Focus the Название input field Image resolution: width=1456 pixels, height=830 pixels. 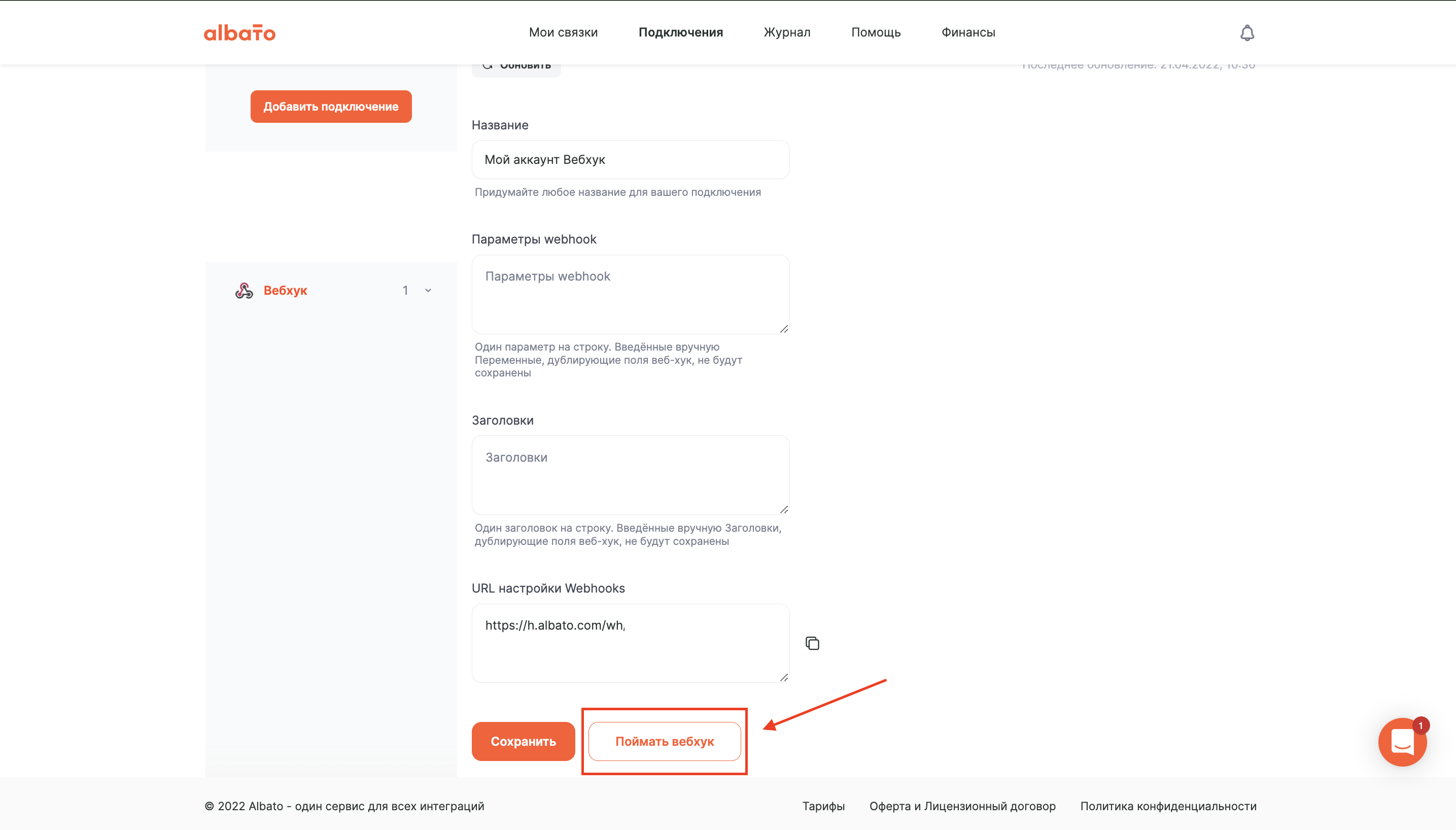(x=630, y=160)
